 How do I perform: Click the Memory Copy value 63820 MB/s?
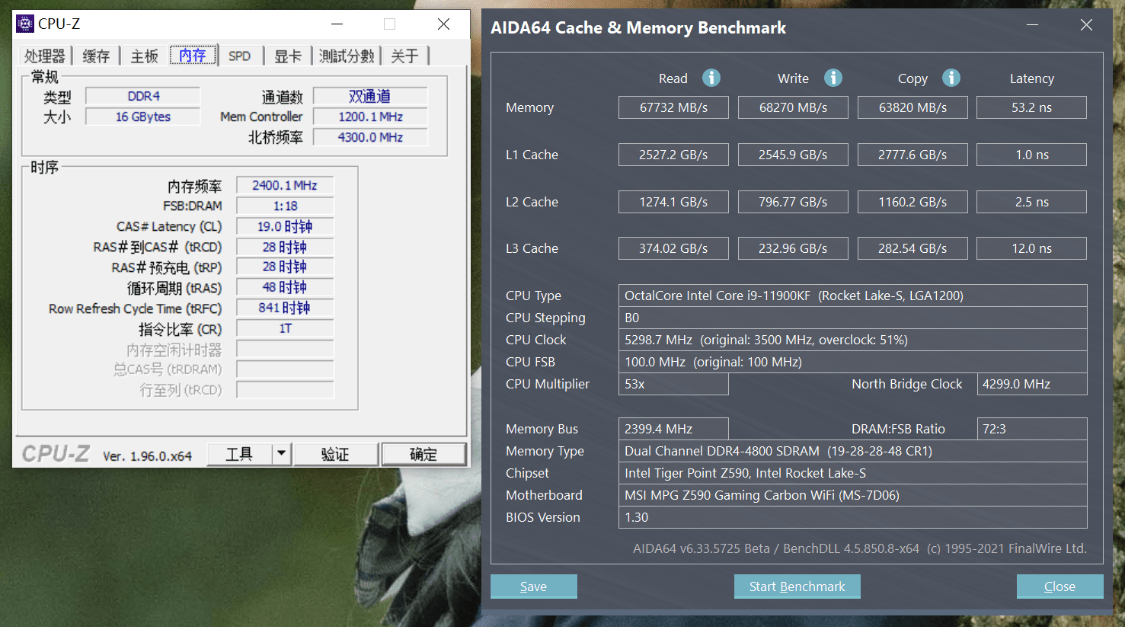913,108
